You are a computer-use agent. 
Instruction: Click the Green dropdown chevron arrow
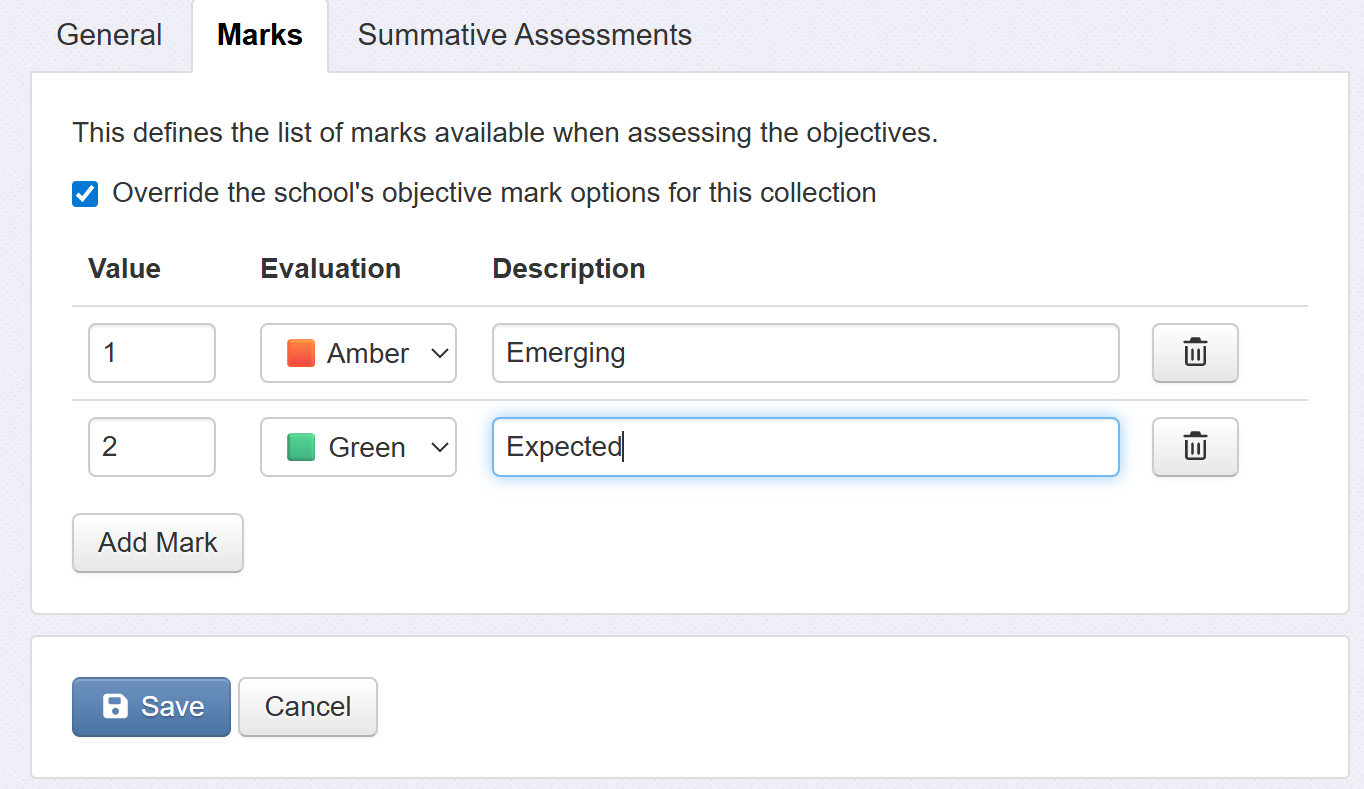tap(439, 447)
